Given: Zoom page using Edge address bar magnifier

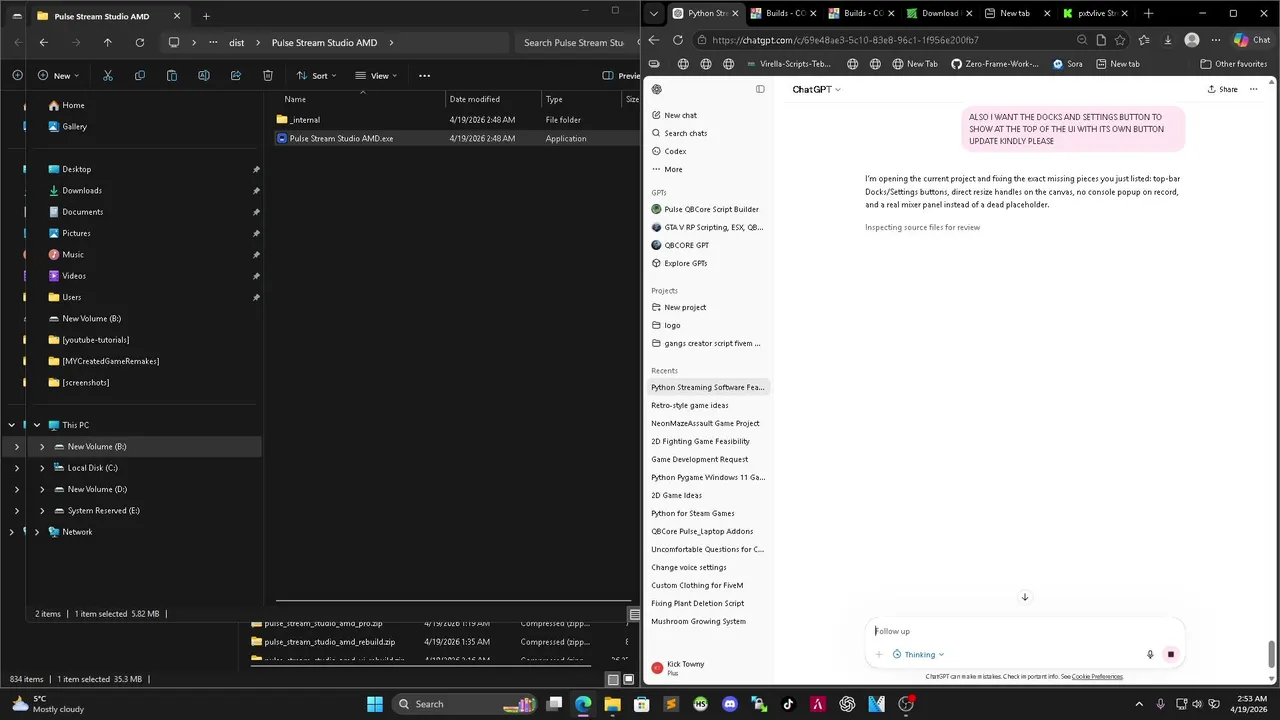Looking at the screenshot, I should 1082,40.
